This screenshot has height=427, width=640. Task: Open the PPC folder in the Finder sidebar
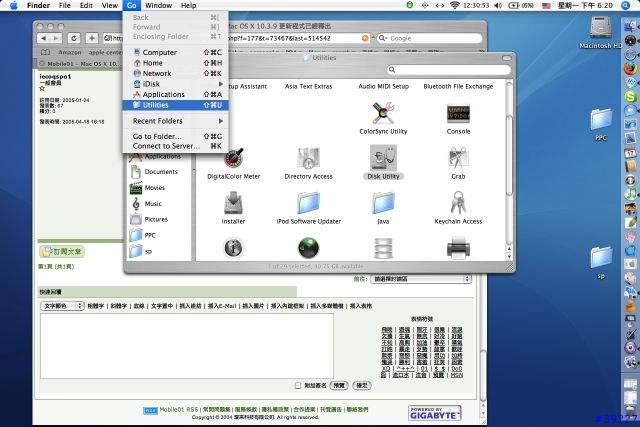pos(142,236)
